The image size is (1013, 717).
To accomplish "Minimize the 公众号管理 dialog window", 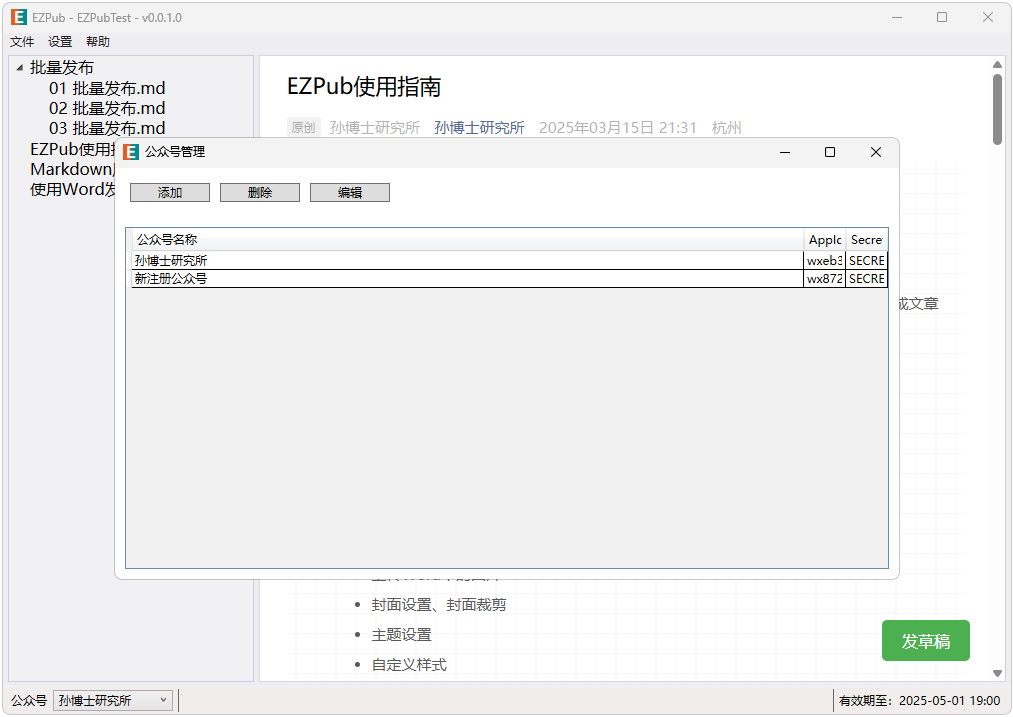I will coord(785,152).
